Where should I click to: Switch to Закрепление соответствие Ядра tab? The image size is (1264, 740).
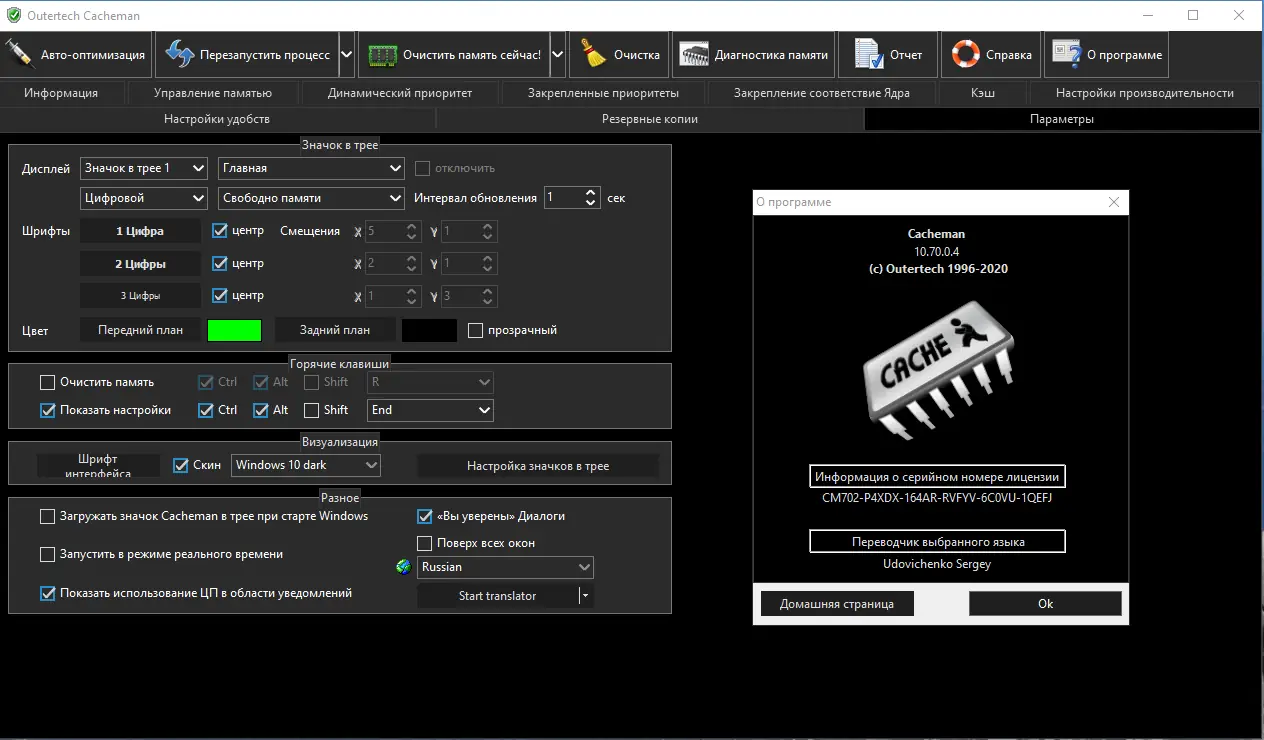pyautogui.click(x=822, y=93)
